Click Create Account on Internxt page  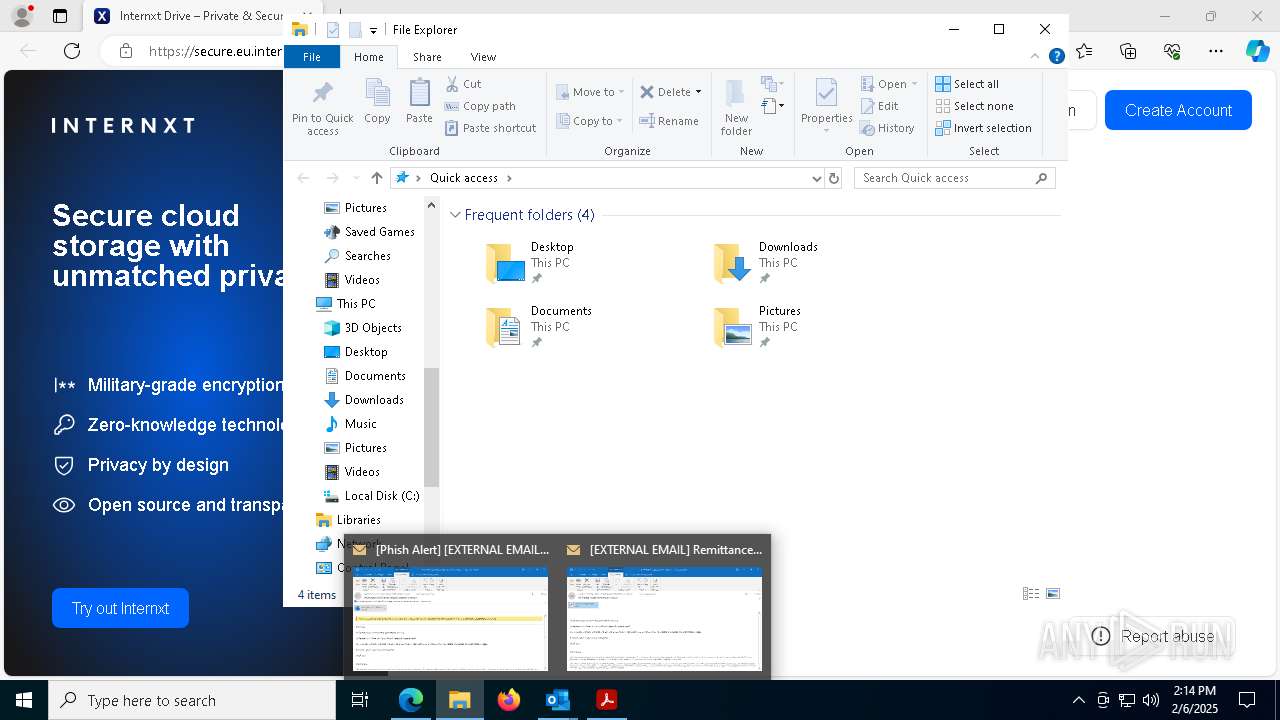[x=1178, y=110]
